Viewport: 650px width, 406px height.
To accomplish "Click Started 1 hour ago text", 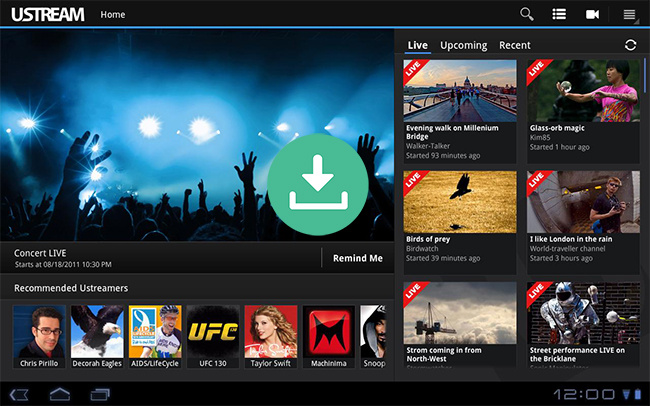I will (x=560, y=147).
